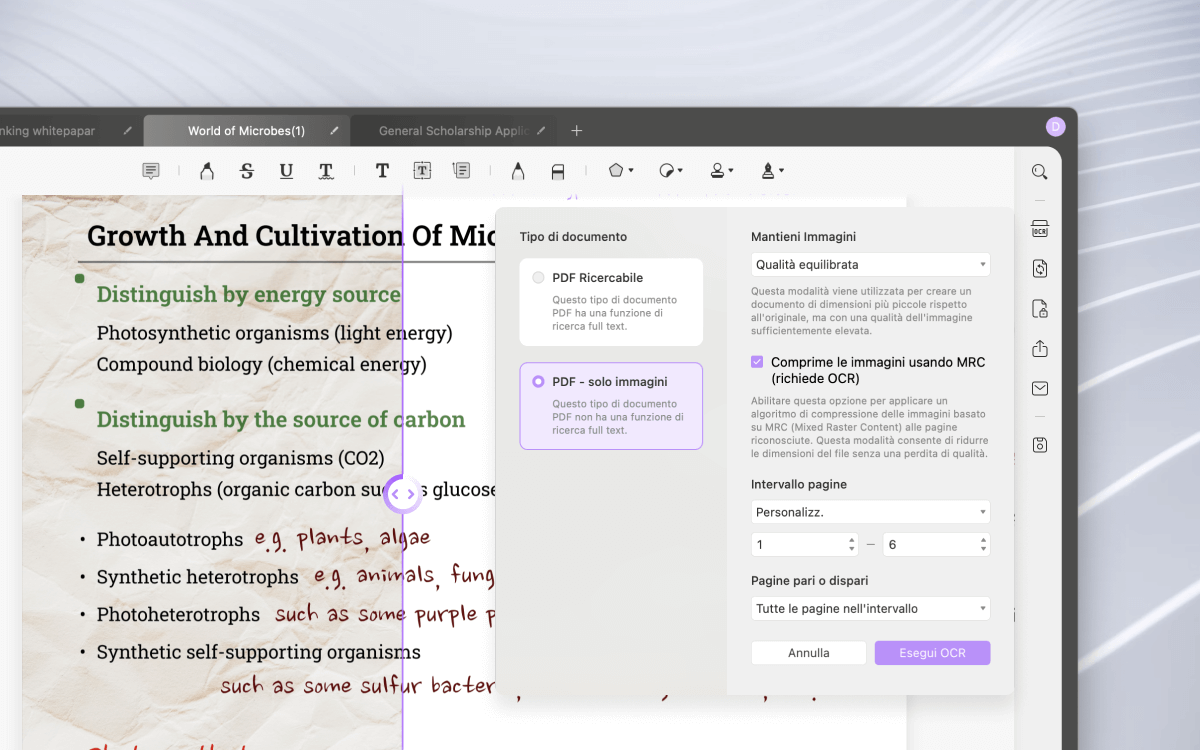Decrement the end page stepper

click(x=984, y=550)
